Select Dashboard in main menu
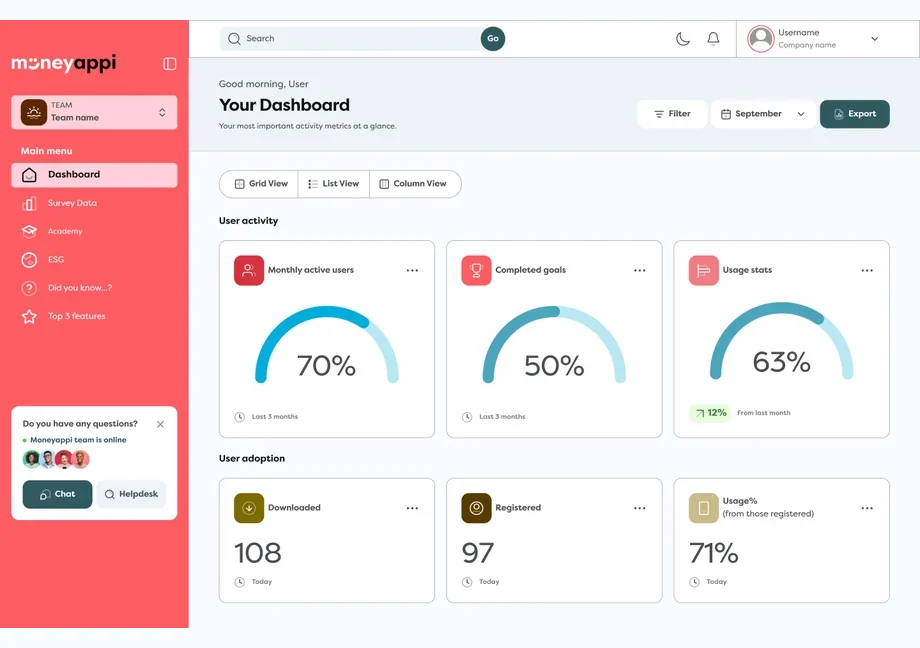The image size is (920, 648). coord(94,175)
